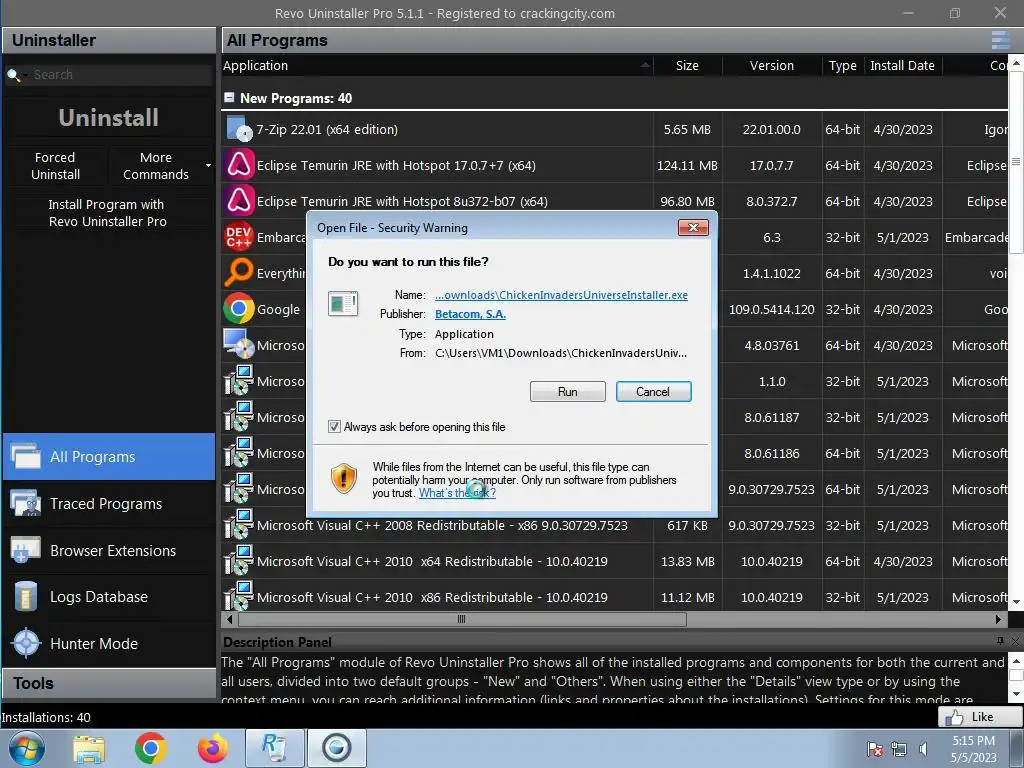1024x768 pixels.
Task: Click the Embarcadero Dev-C++ icon
Action: [x=239, y=237]
